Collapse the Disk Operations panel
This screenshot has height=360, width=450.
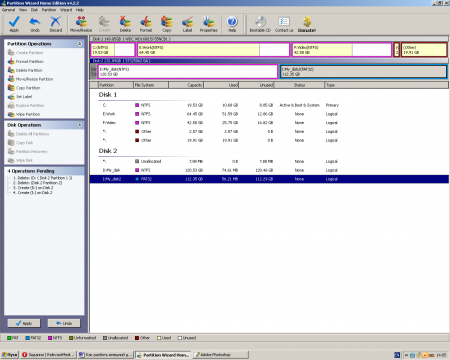(80, 125)
